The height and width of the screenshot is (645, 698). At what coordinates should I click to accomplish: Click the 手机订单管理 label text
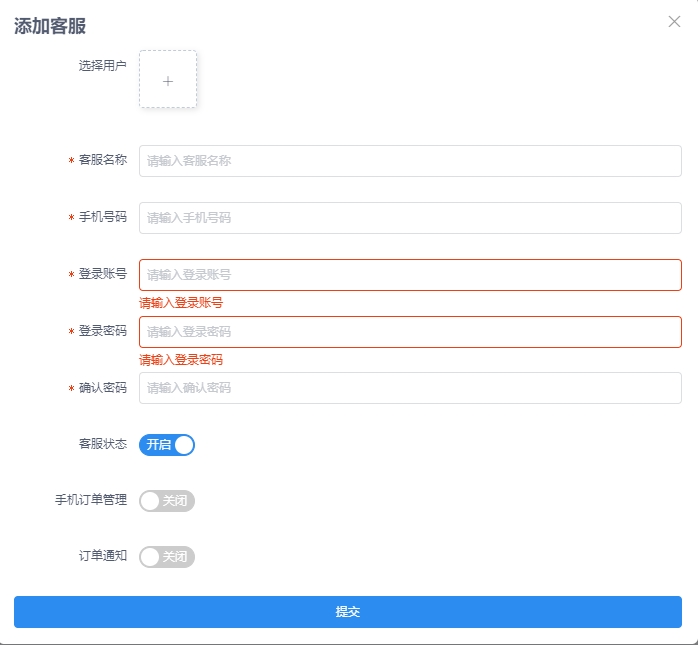(91, 500)
